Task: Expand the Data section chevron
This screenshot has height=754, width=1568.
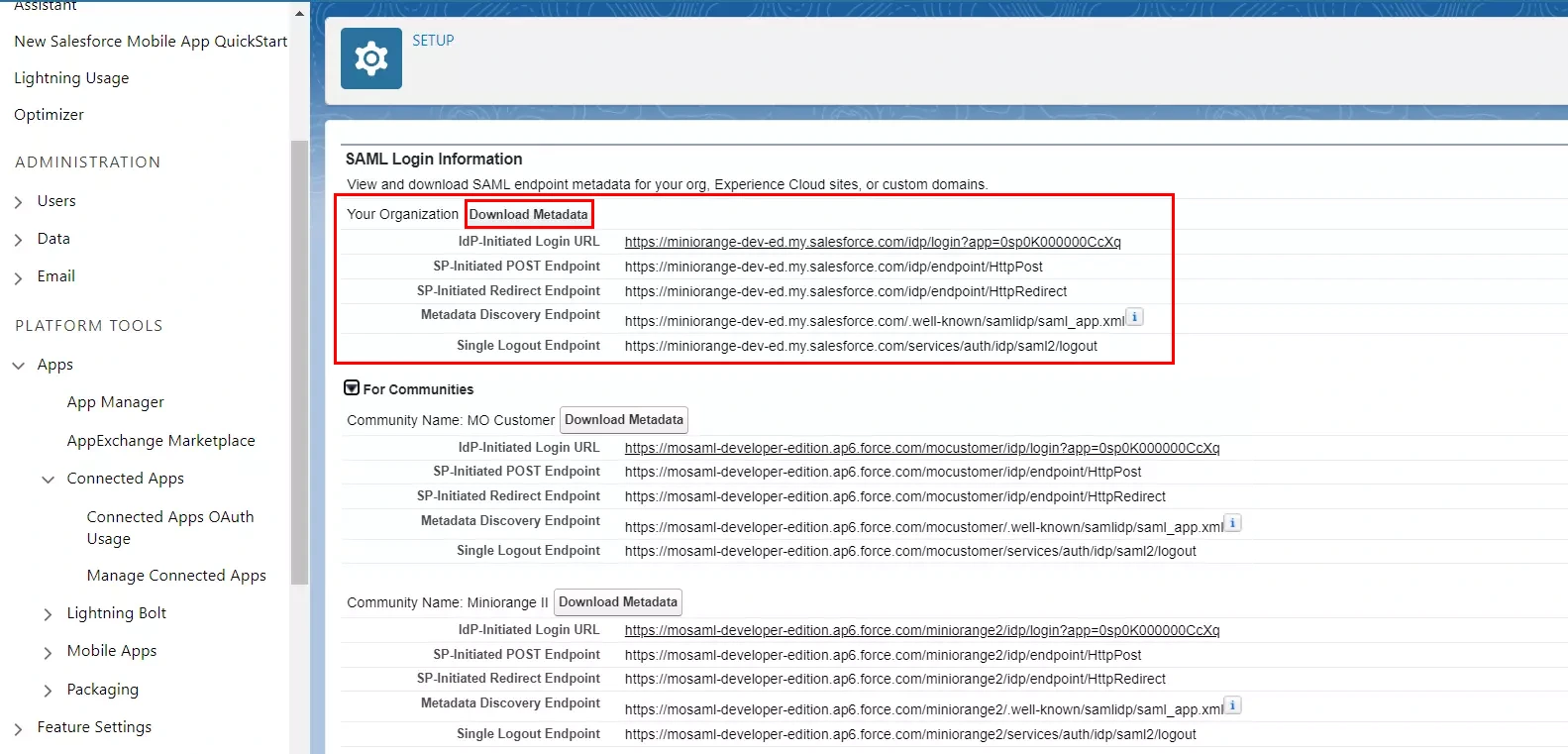Action: click(x=18, y=240)
